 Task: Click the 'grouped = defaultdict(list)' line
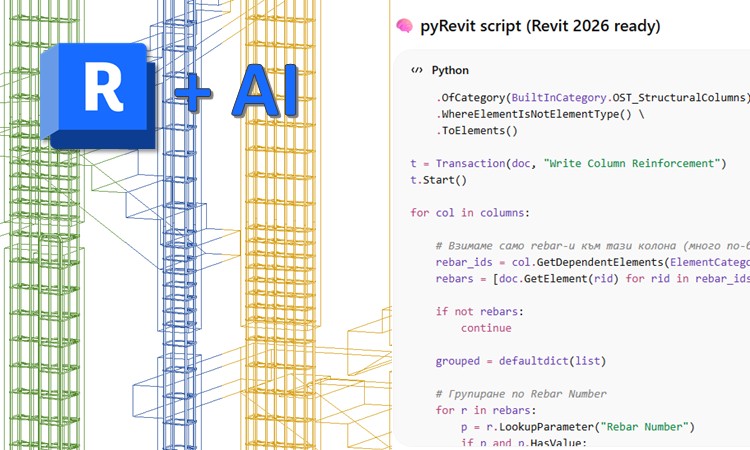520,361
